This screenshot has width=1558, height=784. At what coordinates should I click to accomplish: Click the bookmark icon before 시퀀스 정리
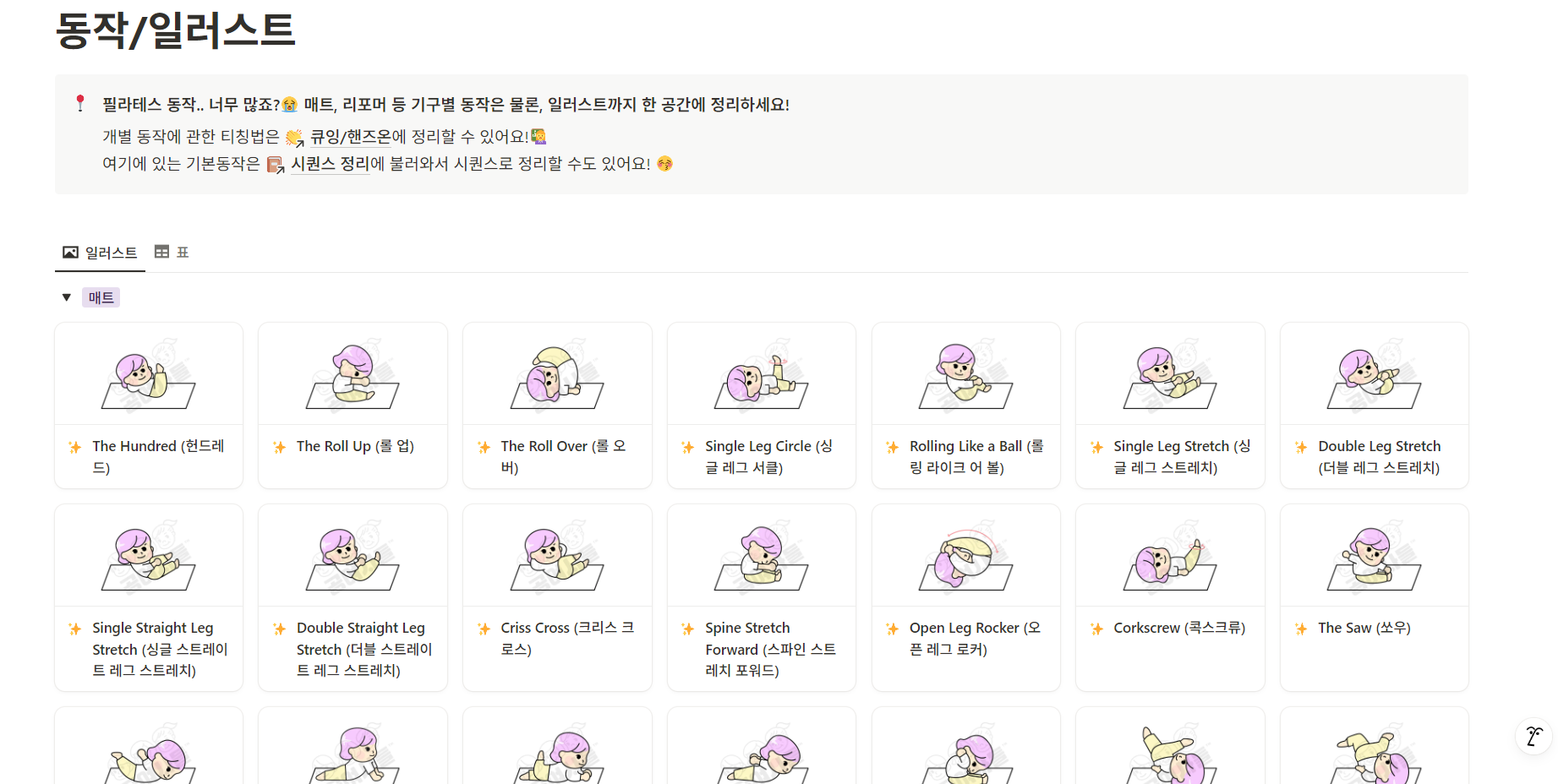[275, 166]
